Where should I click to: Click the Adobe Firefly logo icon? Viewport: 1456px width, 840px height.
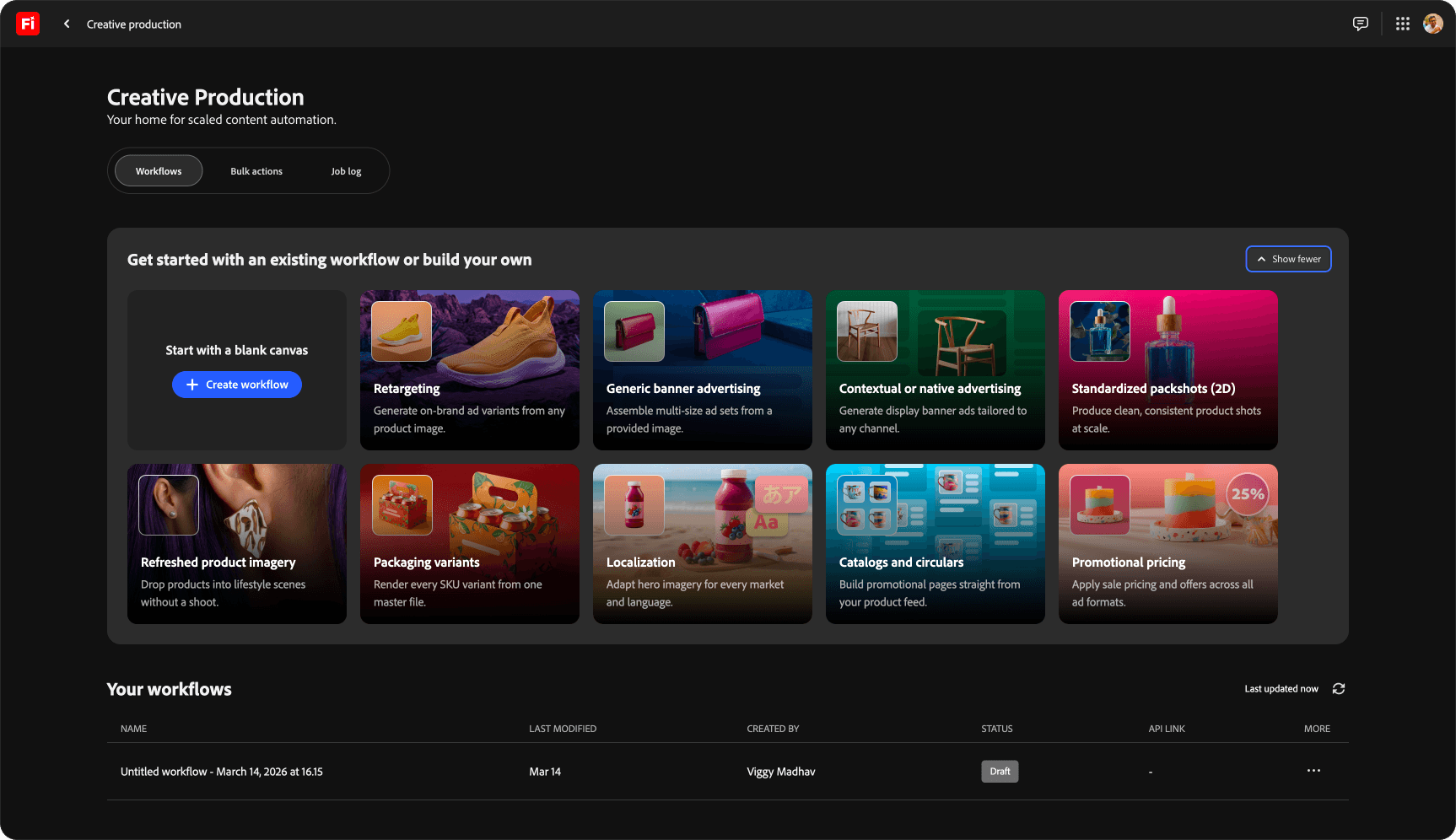[28, 24]
